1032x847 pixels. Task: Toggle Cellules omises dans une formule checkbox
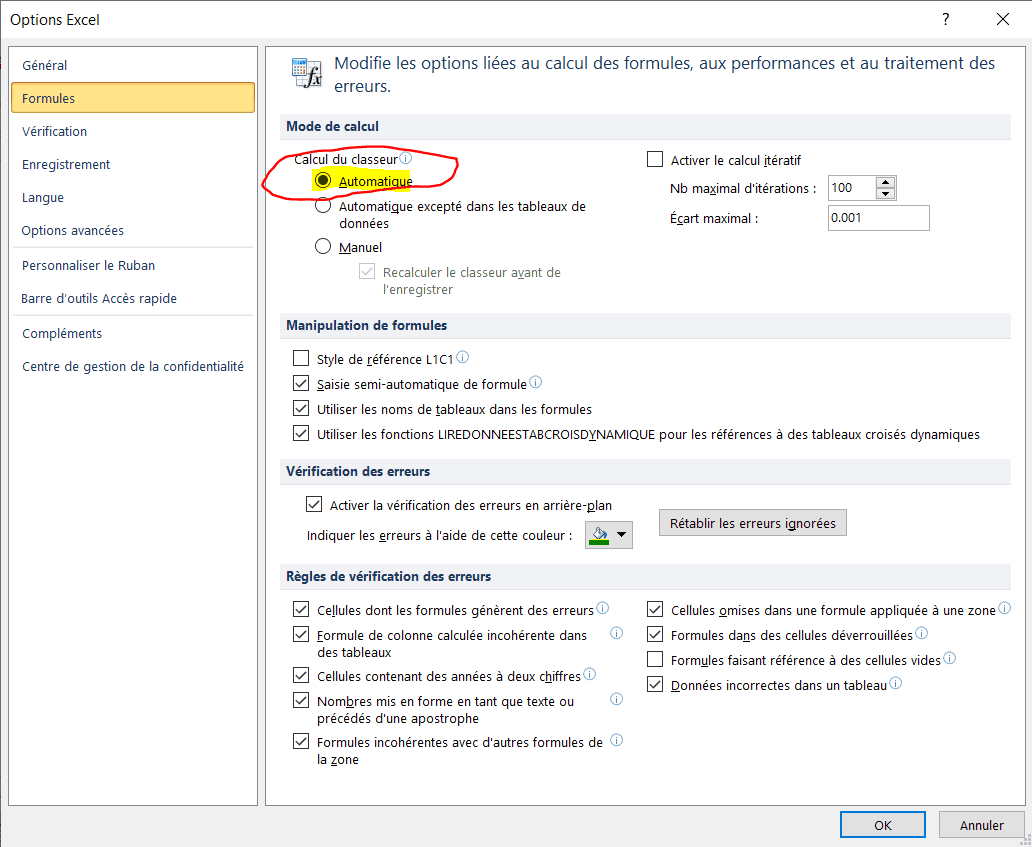click(x=655, y=609)
